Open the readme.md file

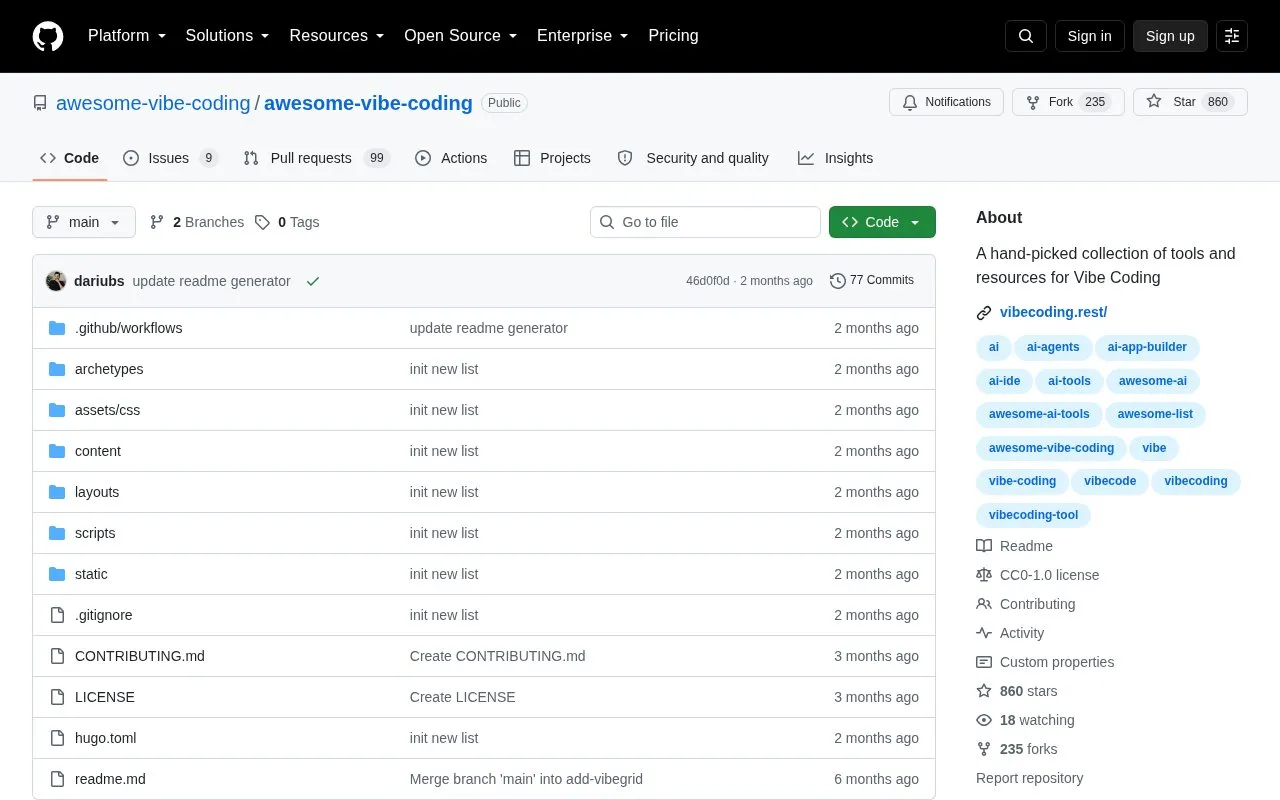pyautogui.click(x=110, y=779)
